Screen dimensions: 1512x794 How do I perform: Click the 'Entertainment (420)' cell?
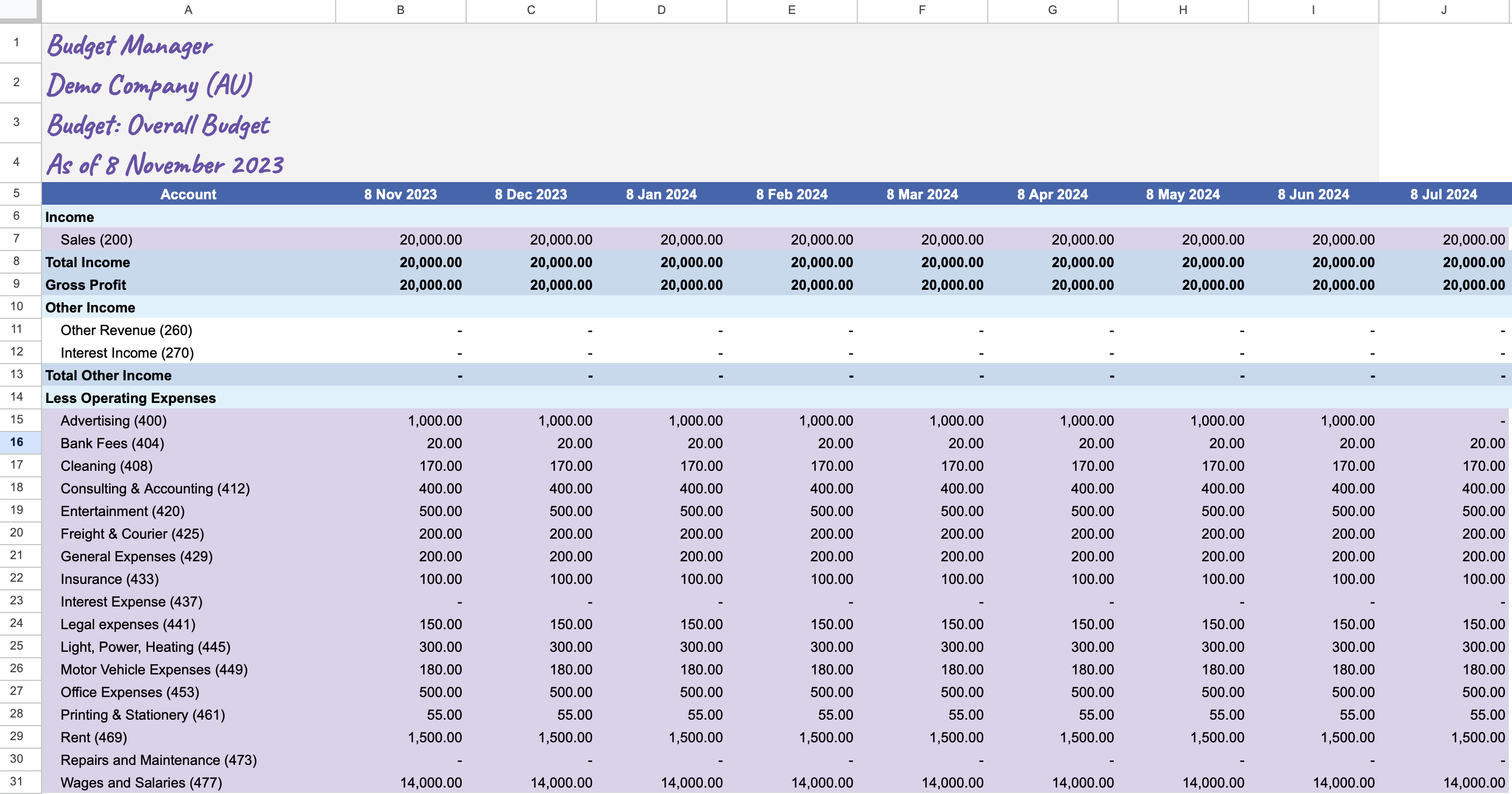(x=189, y=511)
